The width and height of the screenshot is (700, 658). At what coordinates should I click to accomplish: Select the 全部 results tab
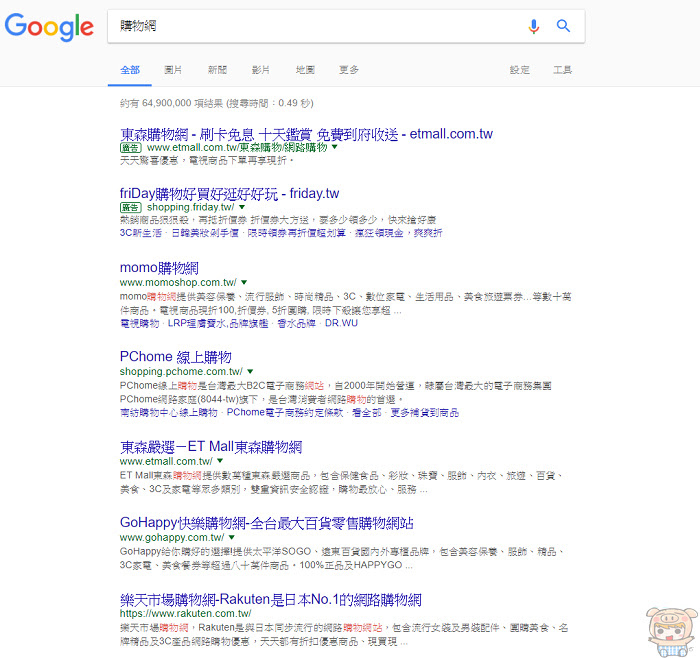tap(130, 70)
